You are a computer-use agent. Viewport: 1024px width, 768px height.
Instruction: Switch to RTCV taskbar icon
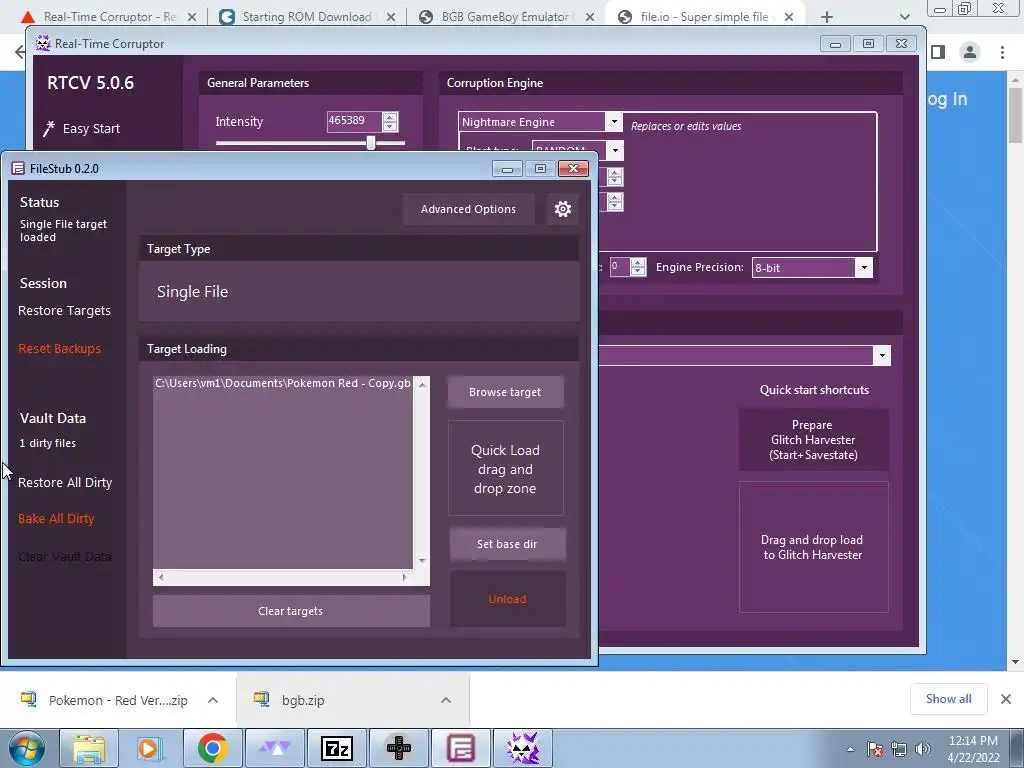pyautogui.click(x=523, y=748)
